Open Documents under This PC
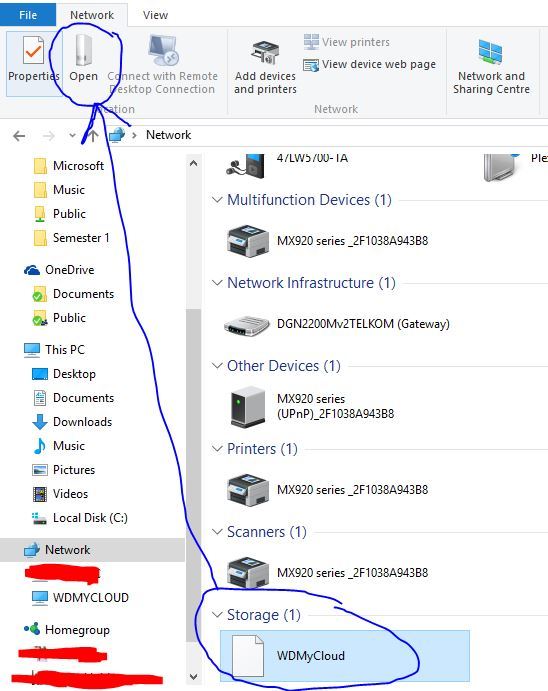 click(74, 398)
